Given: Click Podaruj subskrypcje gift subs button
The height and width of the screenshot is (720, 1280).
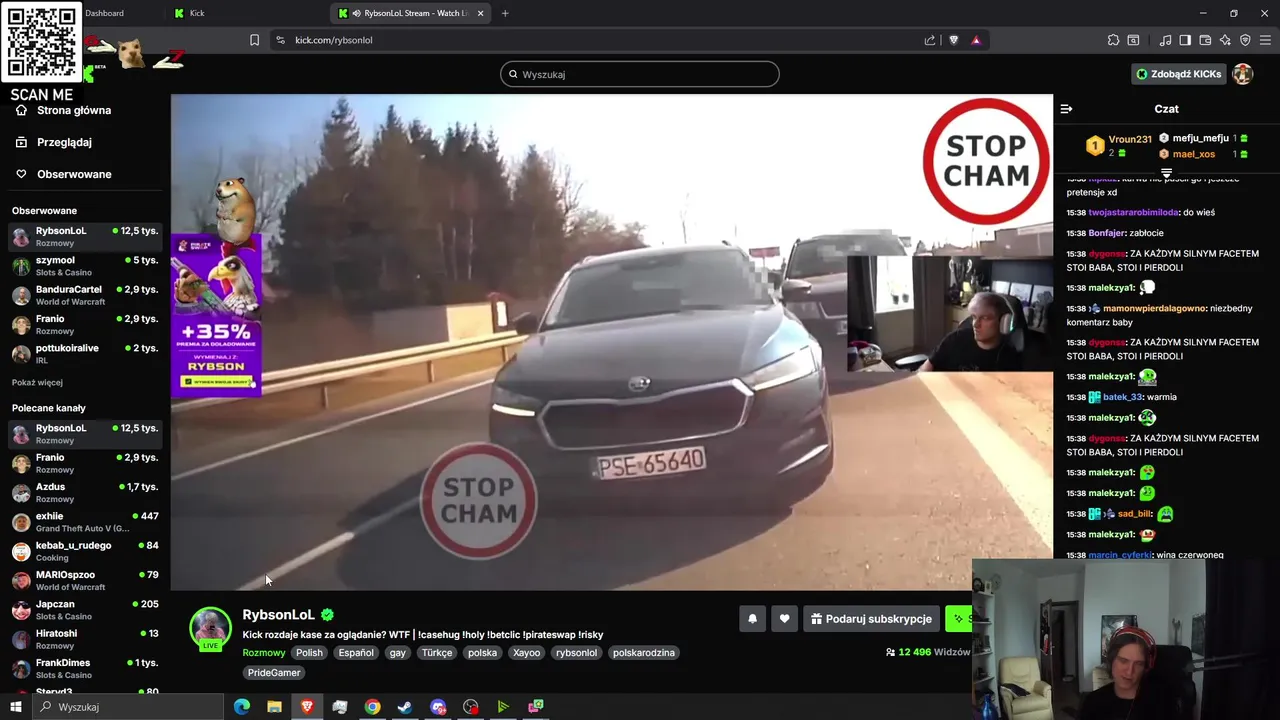Looking at the screenshot, I should click(871, 619).
